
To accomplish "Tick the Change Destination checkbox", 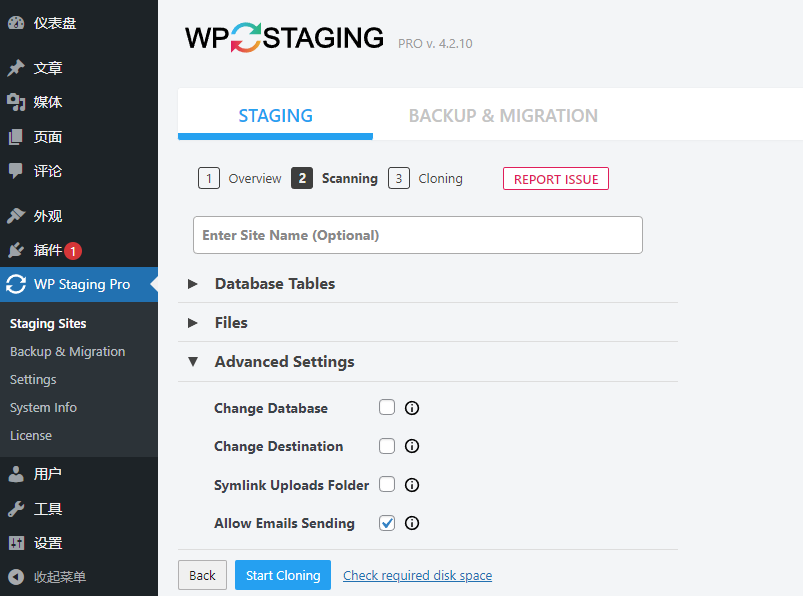I will tap(387, 446).
